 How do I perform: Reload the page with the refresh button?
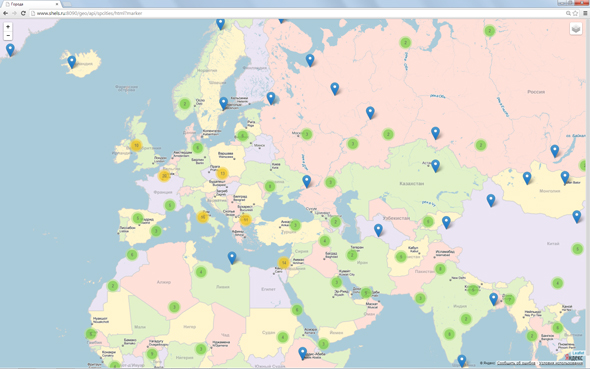point(23,13)
